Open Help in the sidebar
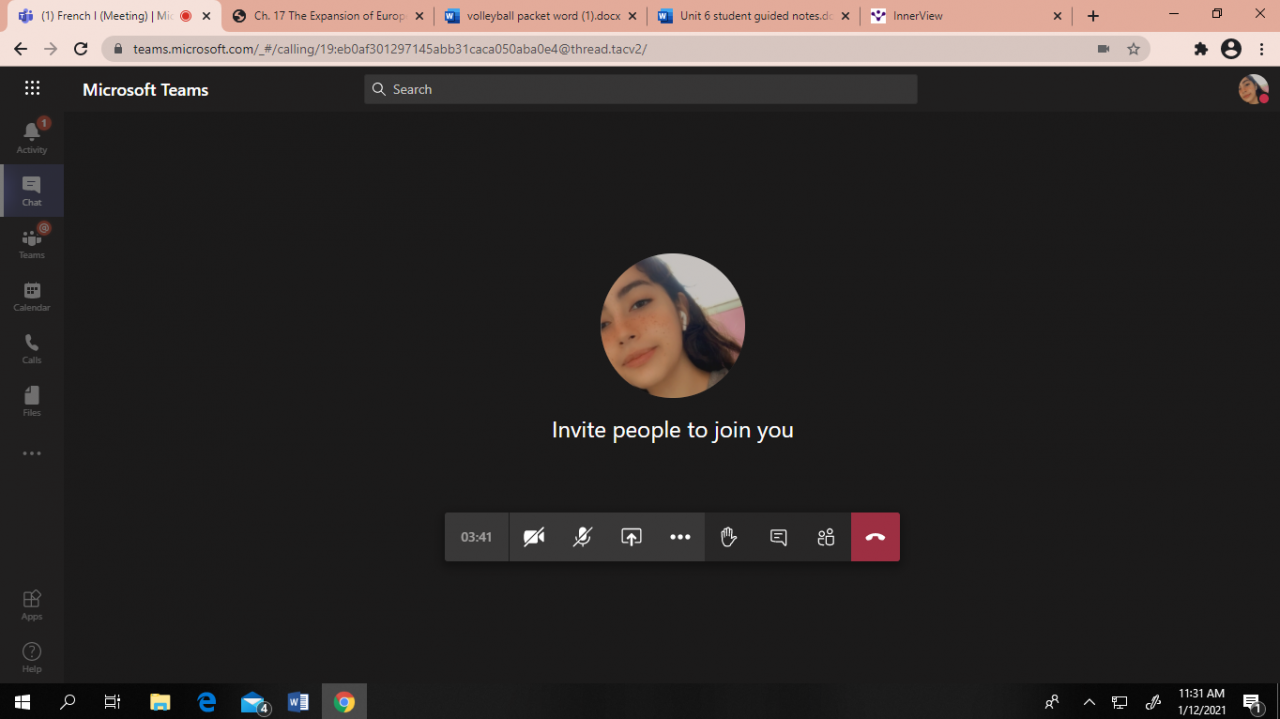Image resolution: width=1280 pixels, height=719 pixels. (32, 657)
